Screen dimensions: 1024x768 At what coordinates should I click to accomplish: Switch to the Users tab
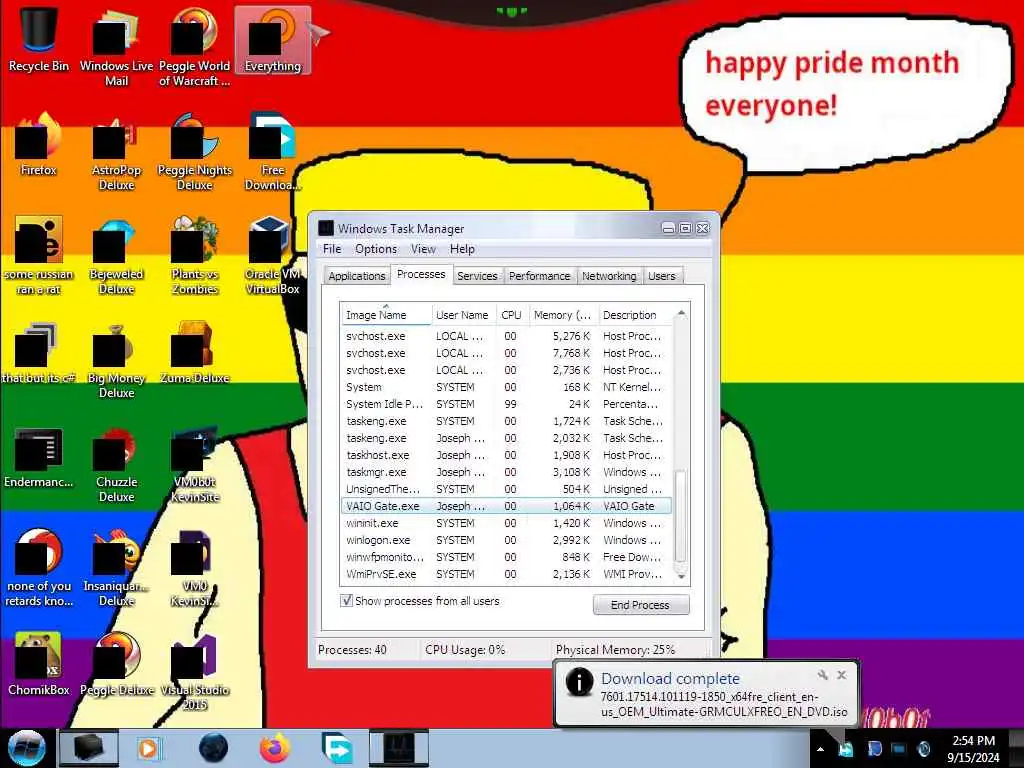662,276
